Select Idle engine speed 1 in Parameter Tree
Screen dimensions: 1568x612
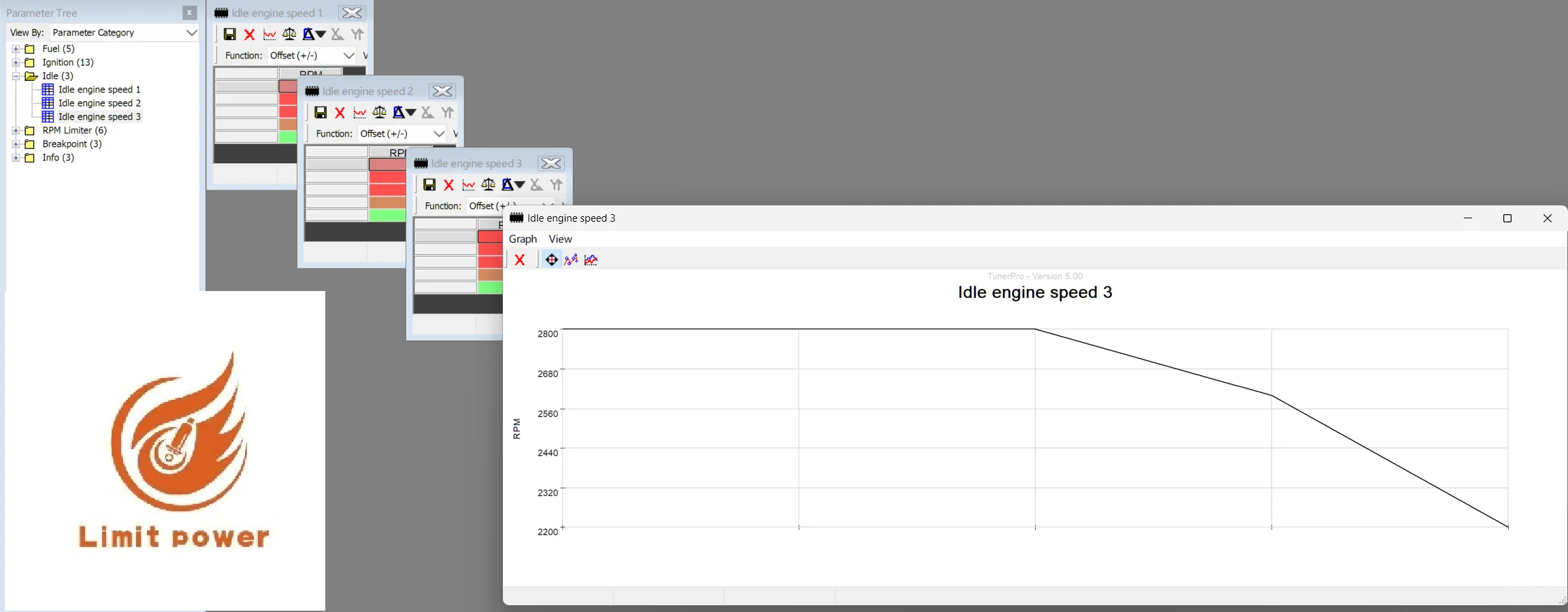[99, 90]
